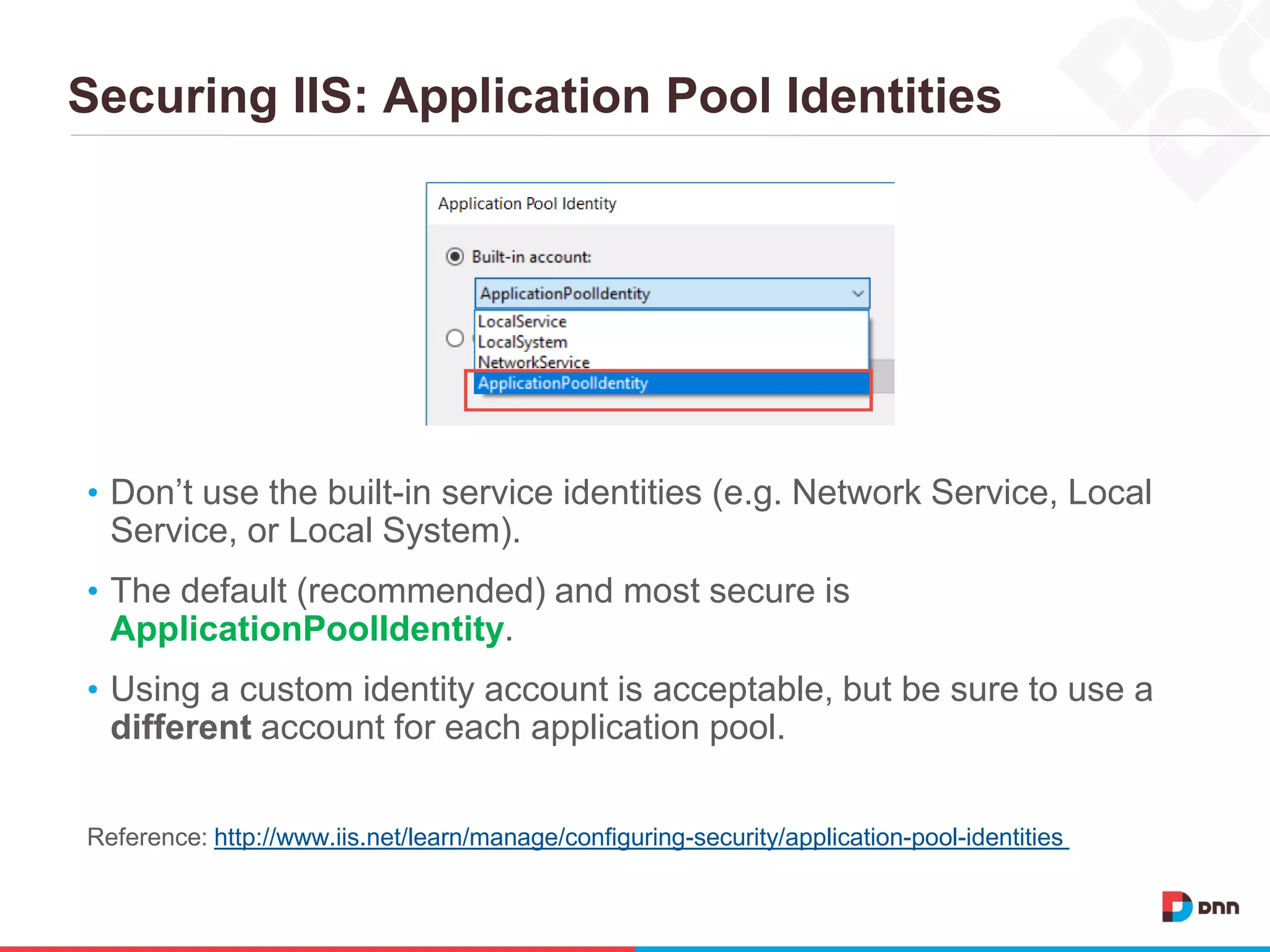
Task: Choose highlighted ApplicationPoolIdentity list entry
Action: [x=672, y=383]
